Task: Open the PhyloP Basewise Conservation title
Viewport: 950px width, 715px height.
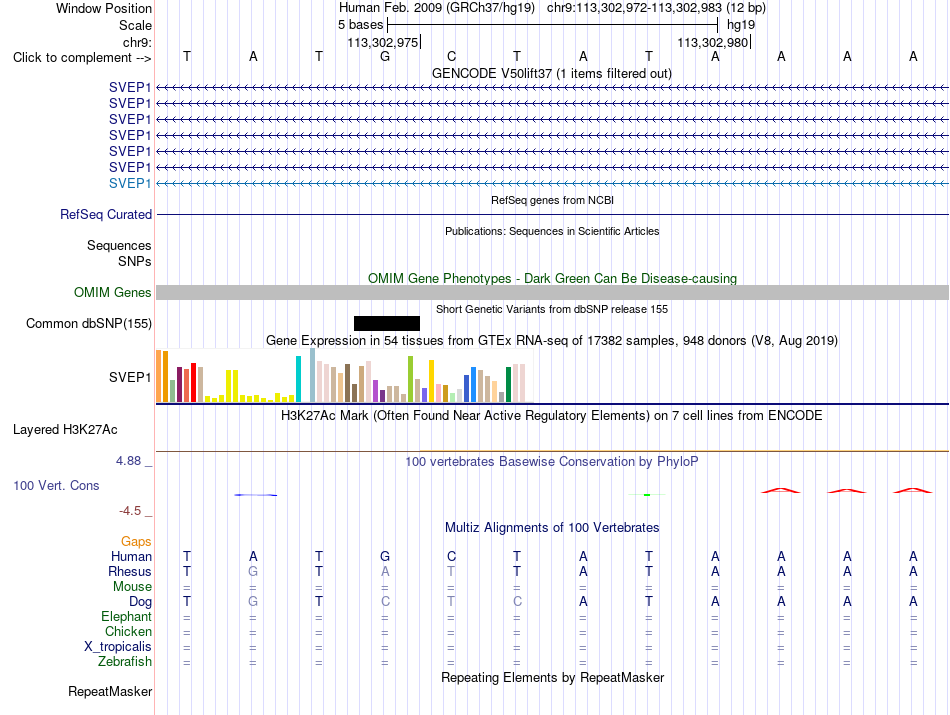Action: pyautogui.click(x=551, y=462)
